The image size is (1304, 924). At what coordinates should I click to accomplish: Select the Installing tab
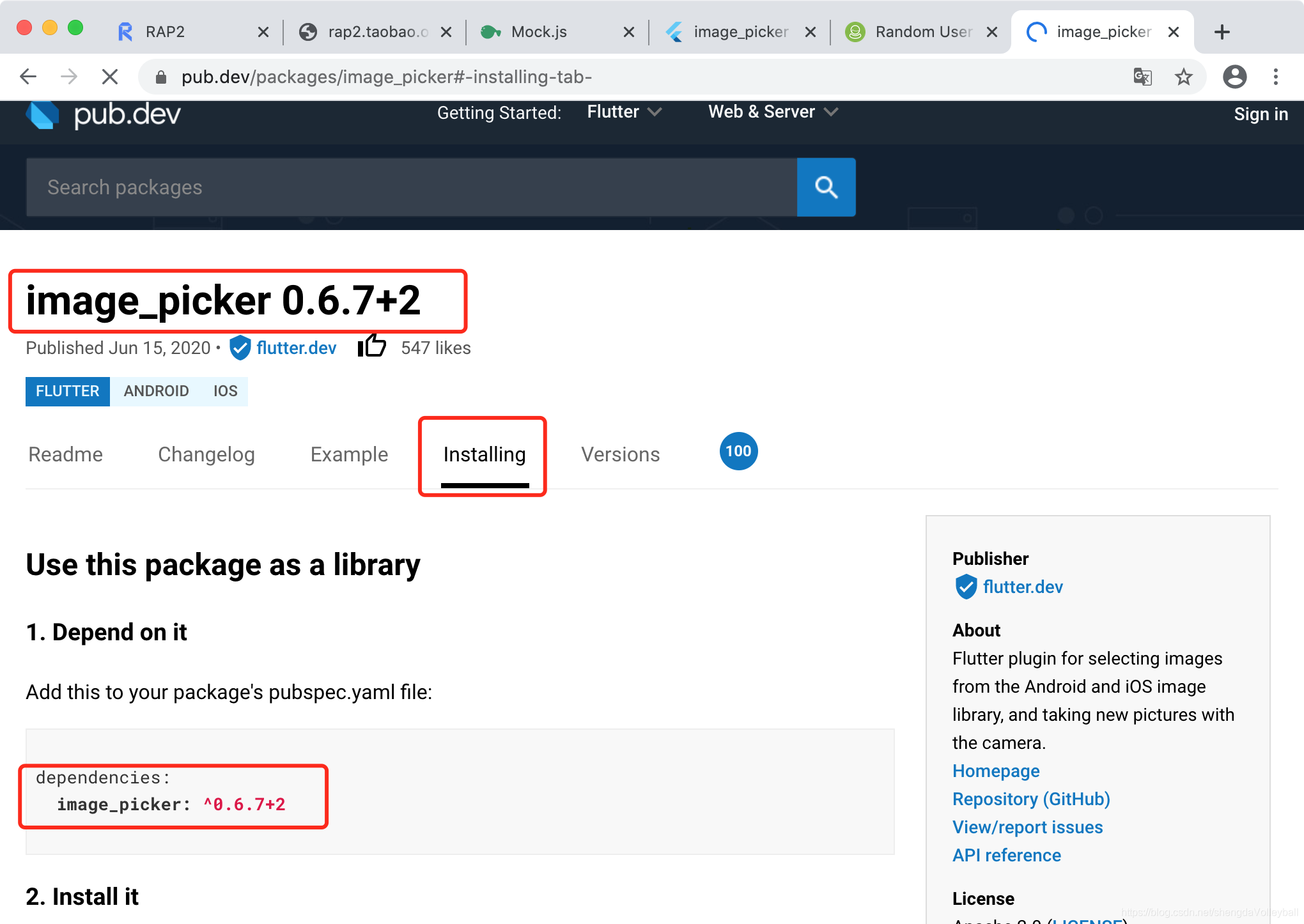click(485, 454)
